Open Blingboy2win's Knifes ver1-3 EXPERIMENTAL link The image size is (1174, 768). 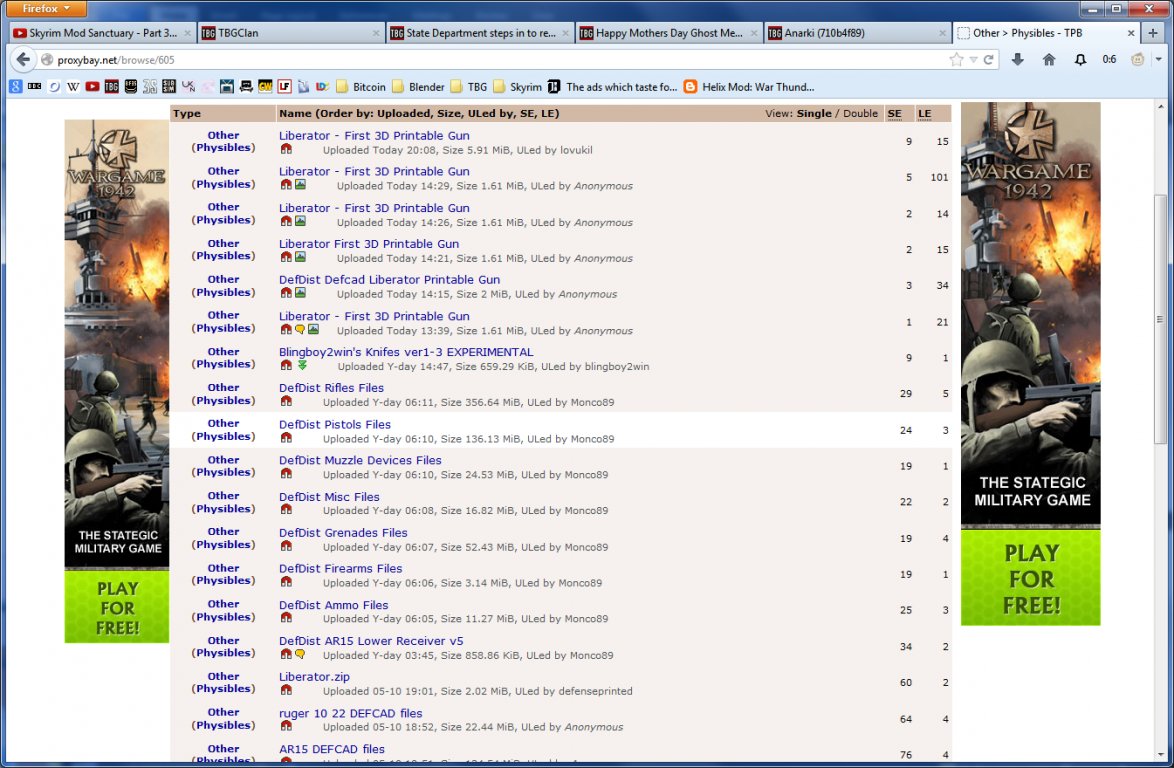(407, 352)
